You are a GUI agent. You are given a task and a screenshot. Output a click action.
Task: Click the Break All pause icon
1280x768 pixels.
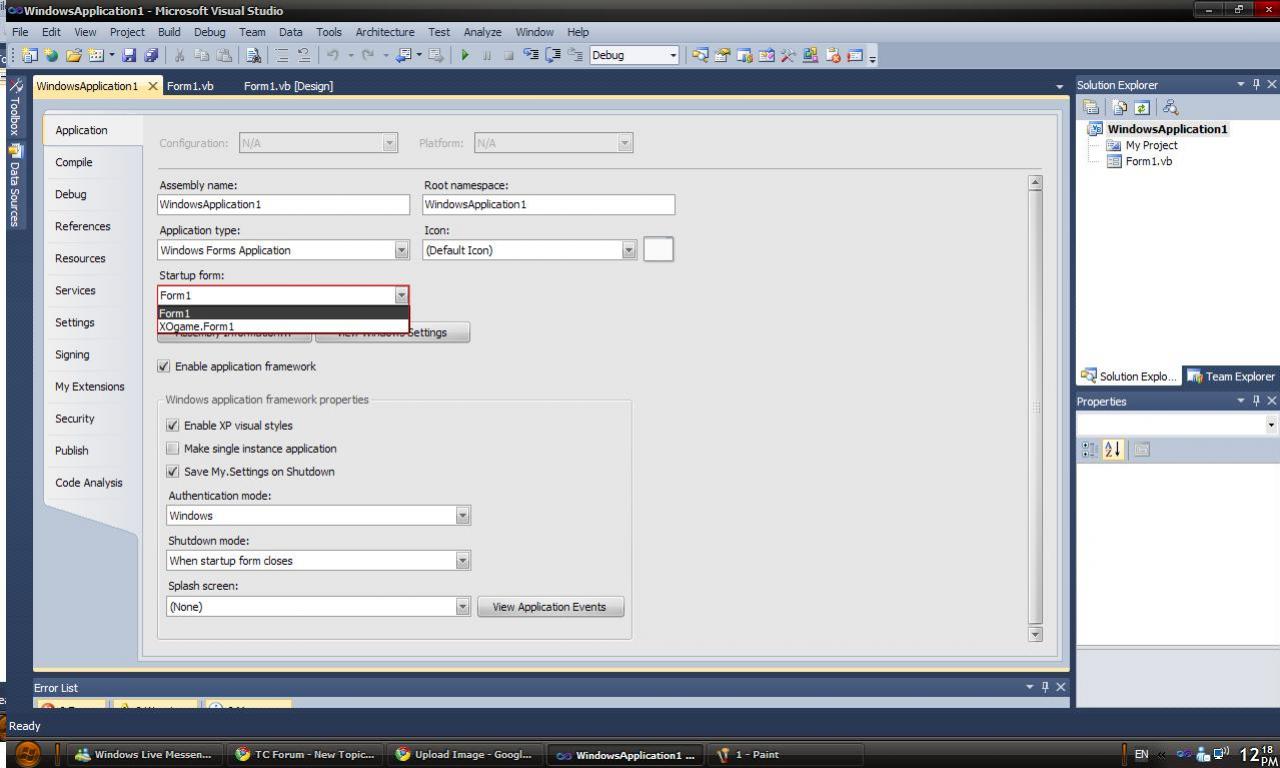click(487, 55)
